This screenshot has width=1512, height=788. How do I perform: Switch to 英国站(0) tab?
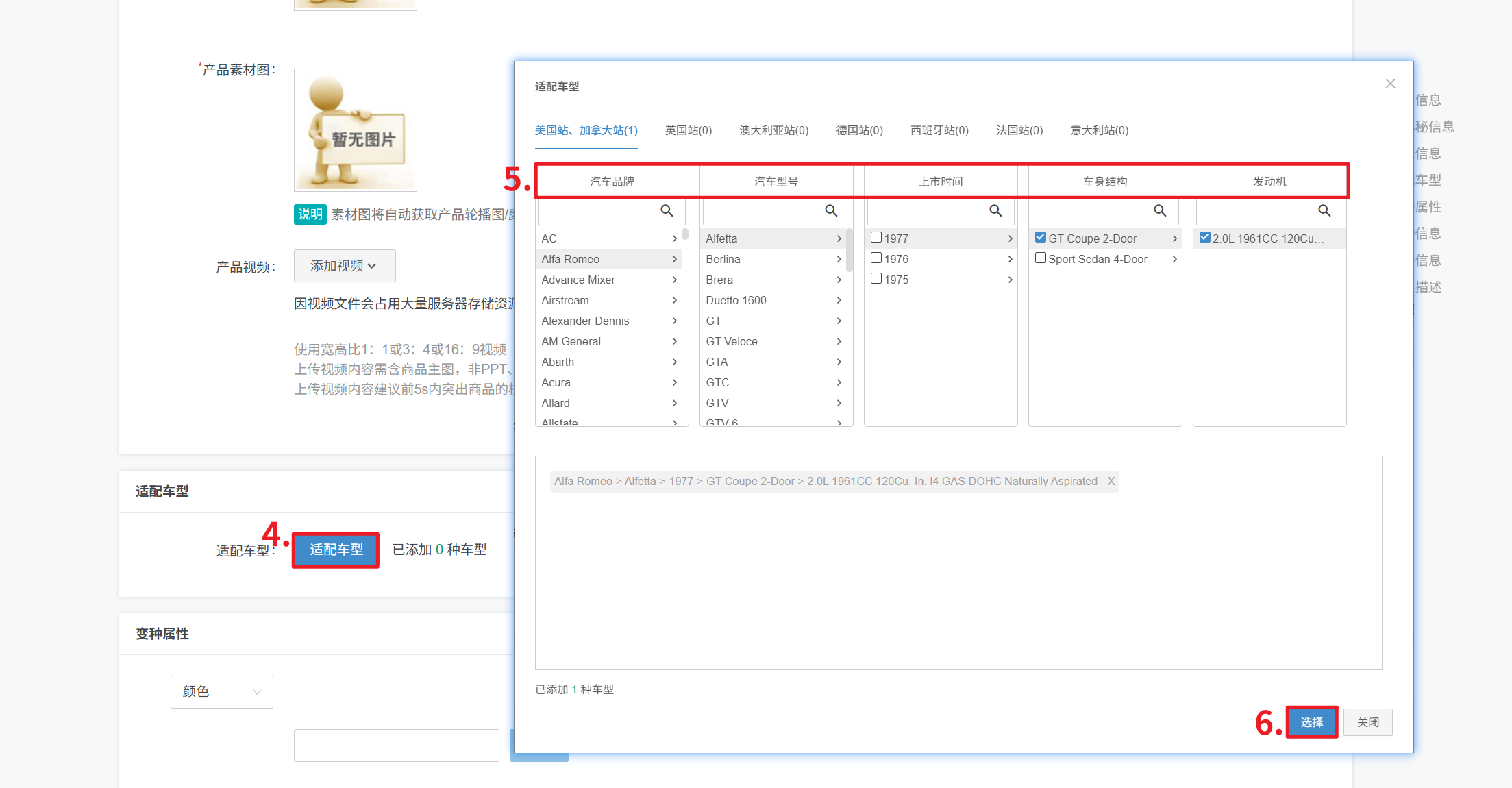pos(688,130)
